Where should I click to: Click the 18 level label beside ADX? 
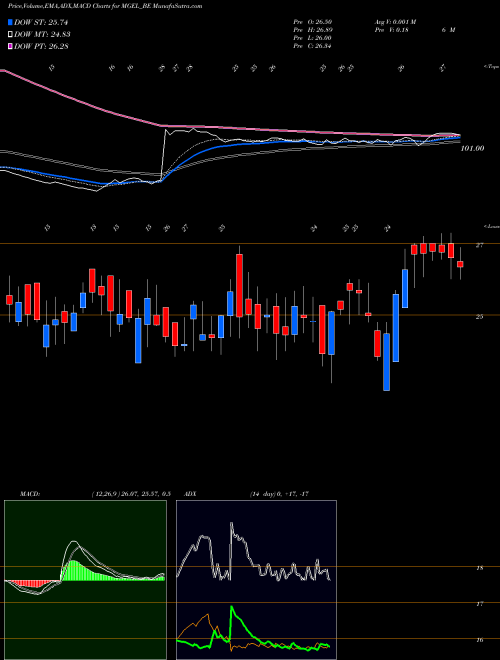[479, 568]
